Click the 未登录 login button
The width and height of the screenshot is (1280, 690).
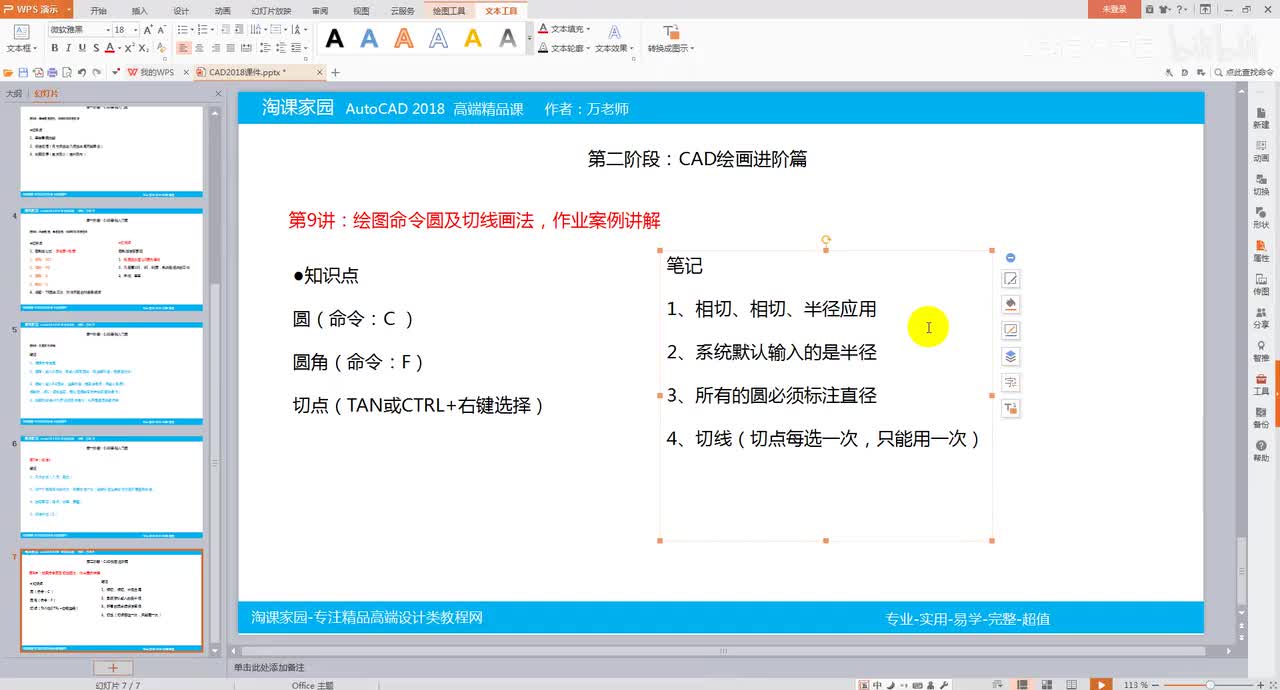tap(1114, 9)
